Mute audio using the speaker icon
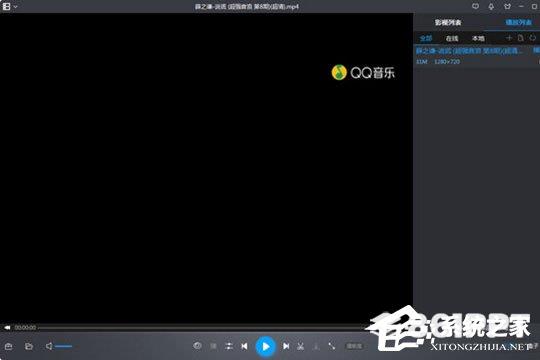Viewport: 540px width, 360px height. (x=49, y=346)
